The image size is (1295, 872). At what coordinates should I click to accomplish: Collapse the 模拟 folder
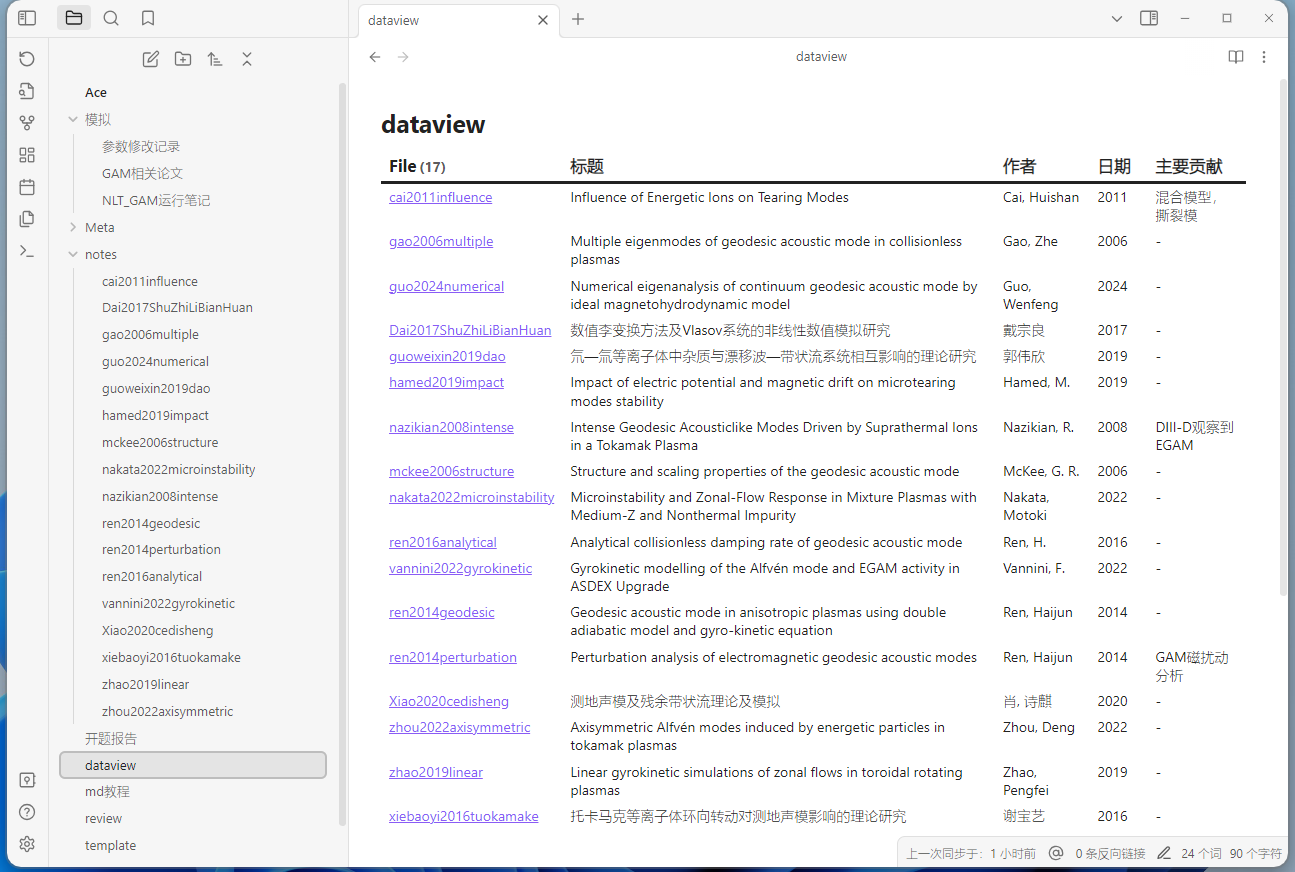73,120
